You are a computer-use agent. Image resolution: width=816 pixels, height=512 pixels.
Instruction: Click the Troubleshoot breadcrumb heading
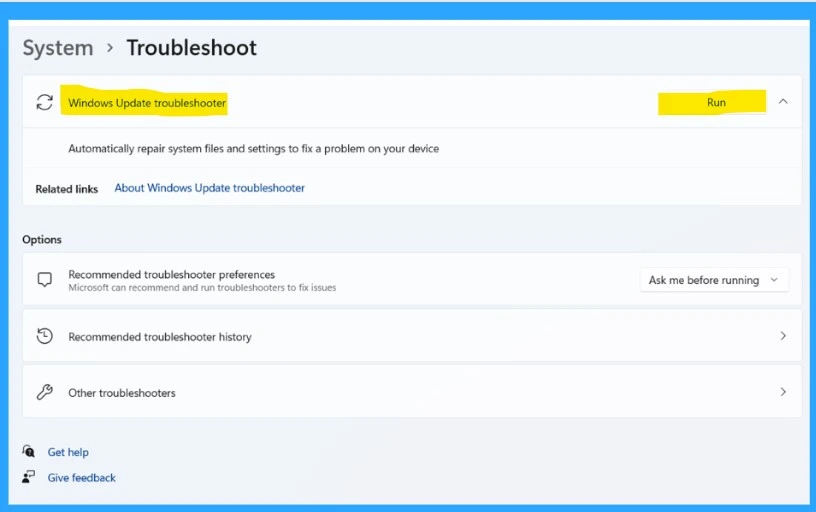coord(192,48)
